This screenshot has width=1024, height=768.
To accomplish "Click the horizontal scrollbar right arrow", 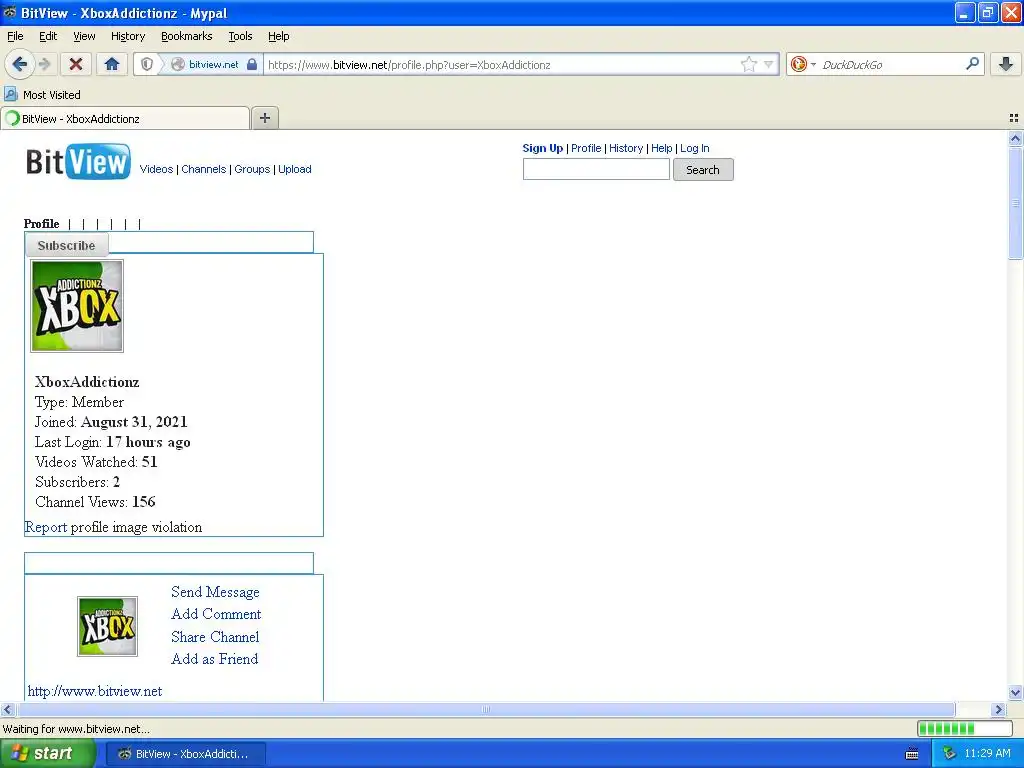I will tap(998, 709).
